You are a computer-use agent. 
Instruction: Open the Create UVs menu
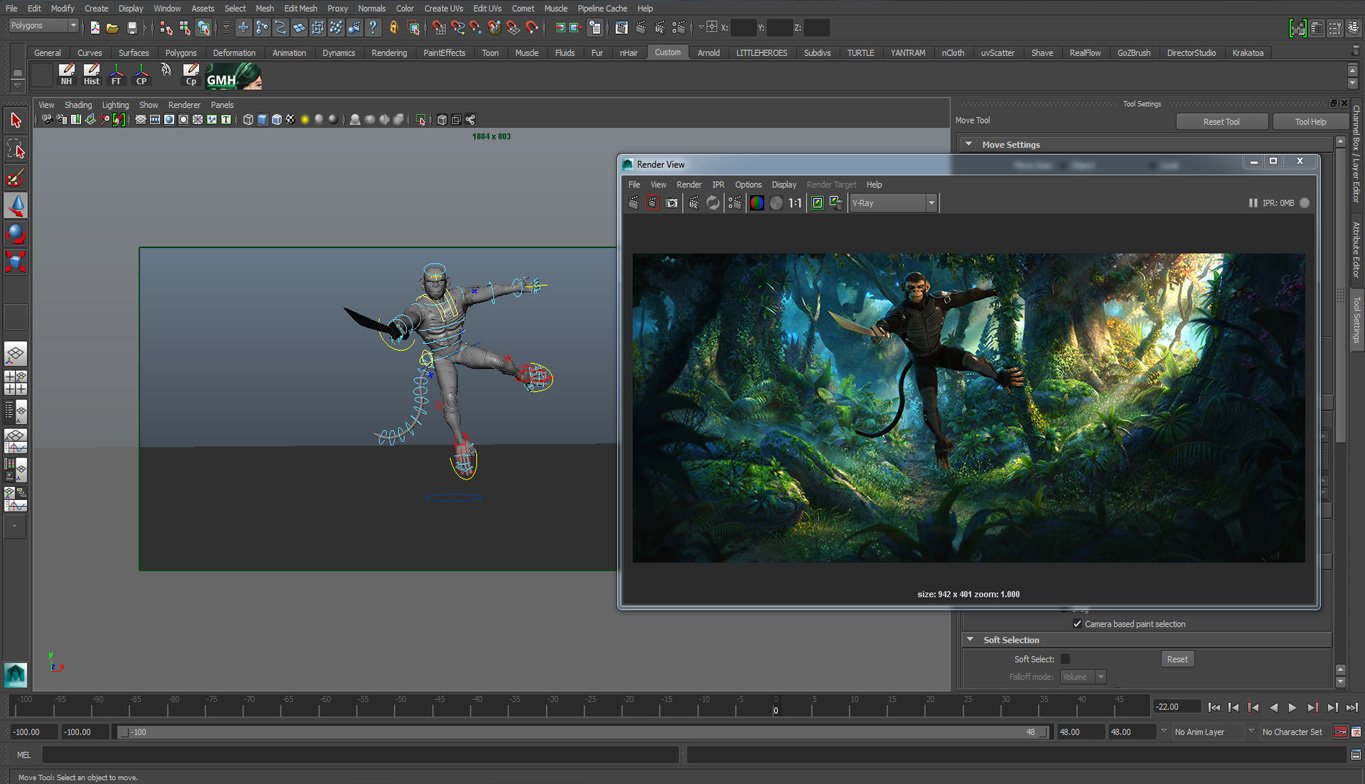click(443, 8)
